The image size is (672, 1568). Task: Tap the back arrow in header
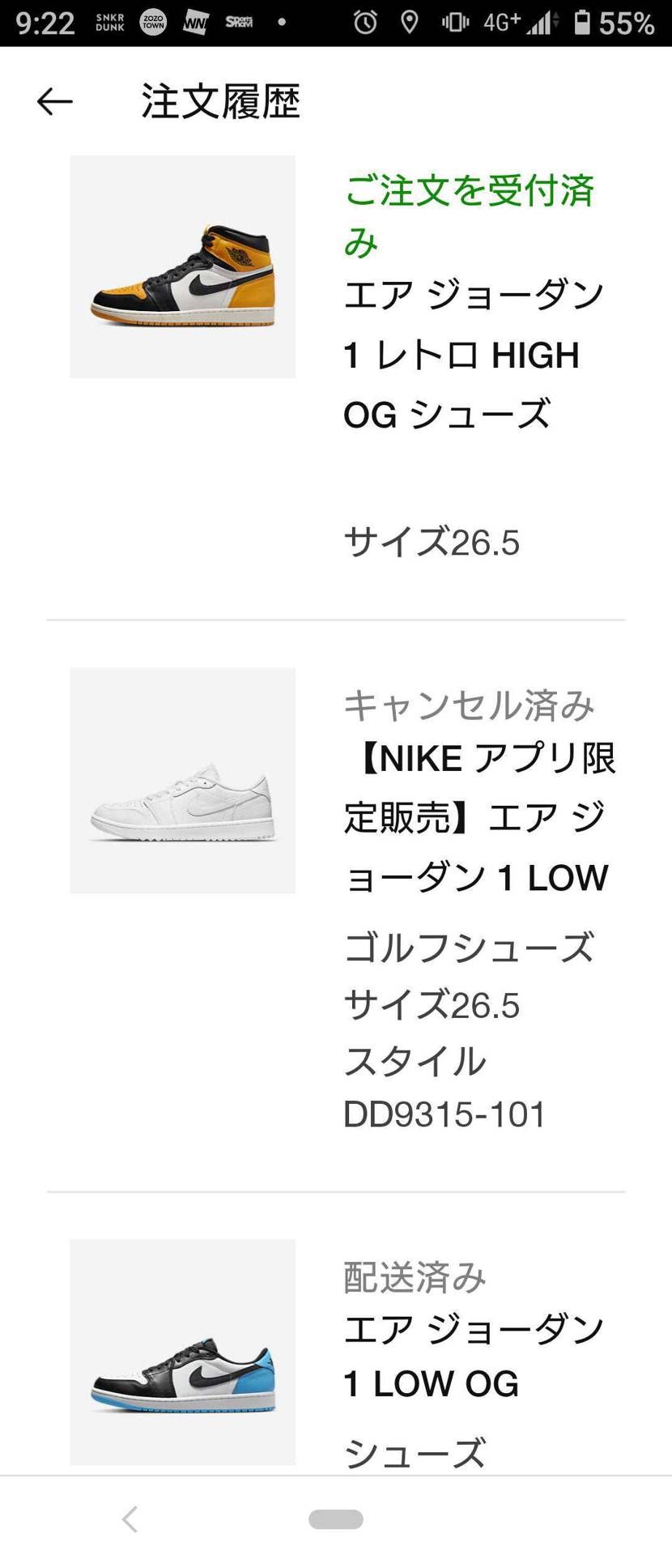pos(55,101)
